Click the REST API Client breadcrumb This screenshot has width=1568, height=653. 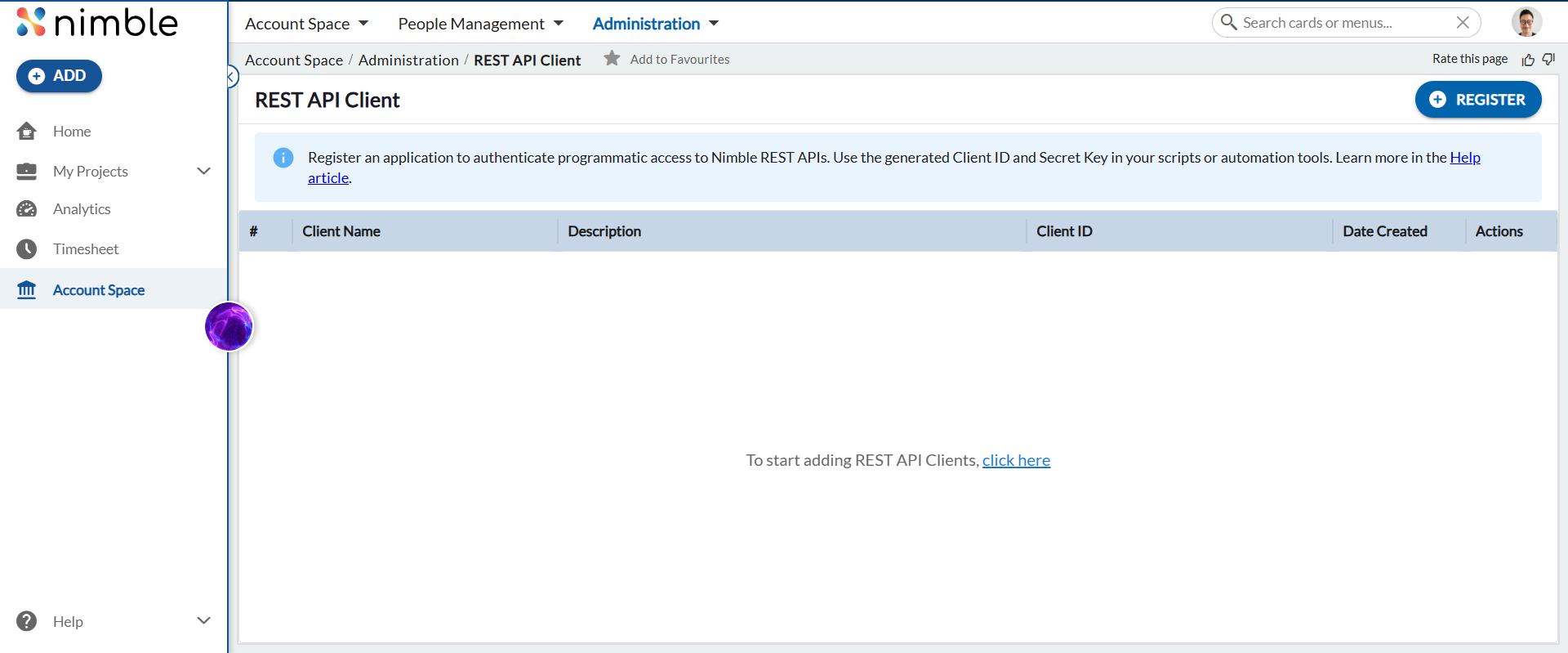[528, 60]
